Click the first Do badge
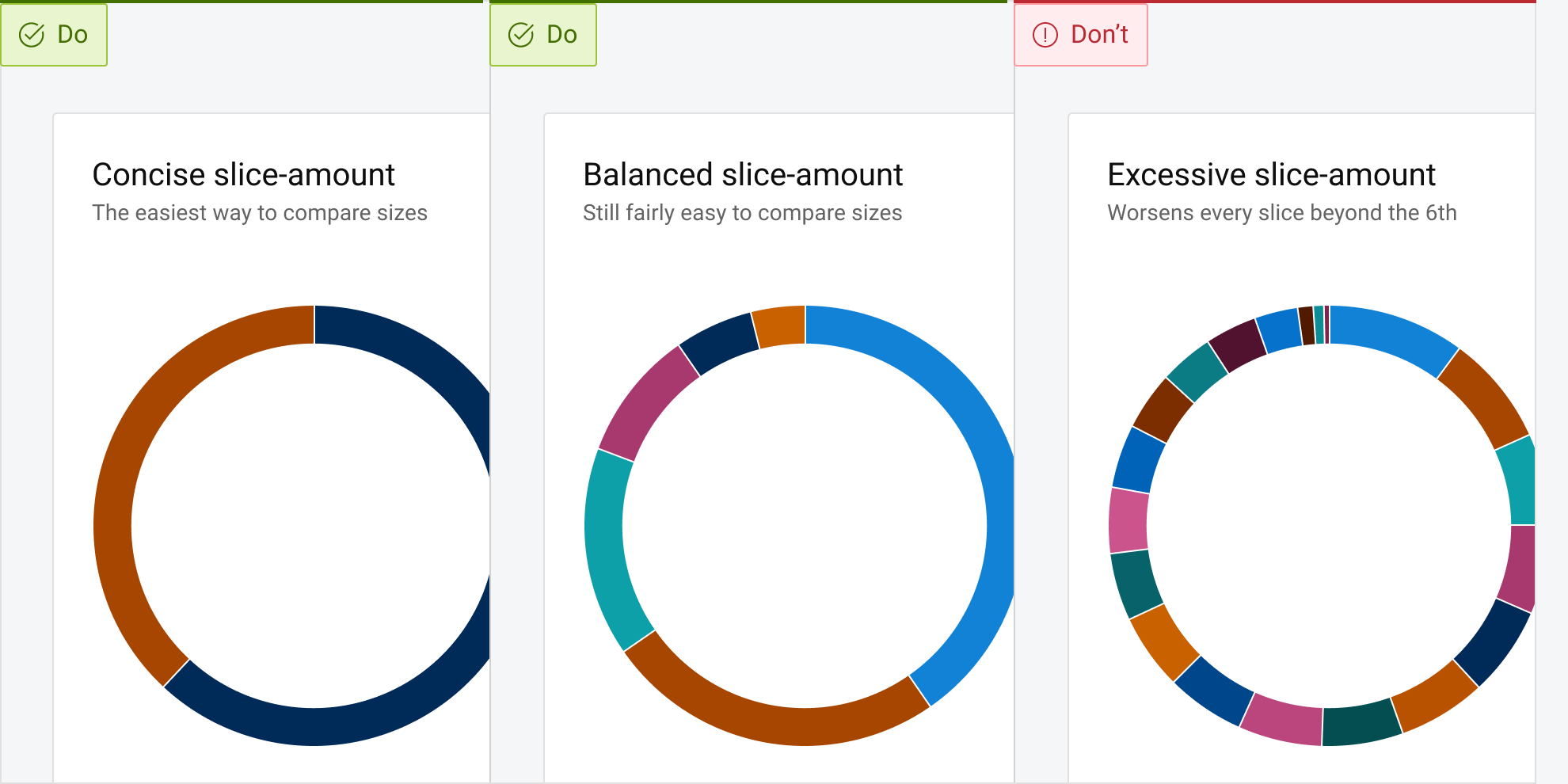The image size is (1568, 784). coord(55,34)
